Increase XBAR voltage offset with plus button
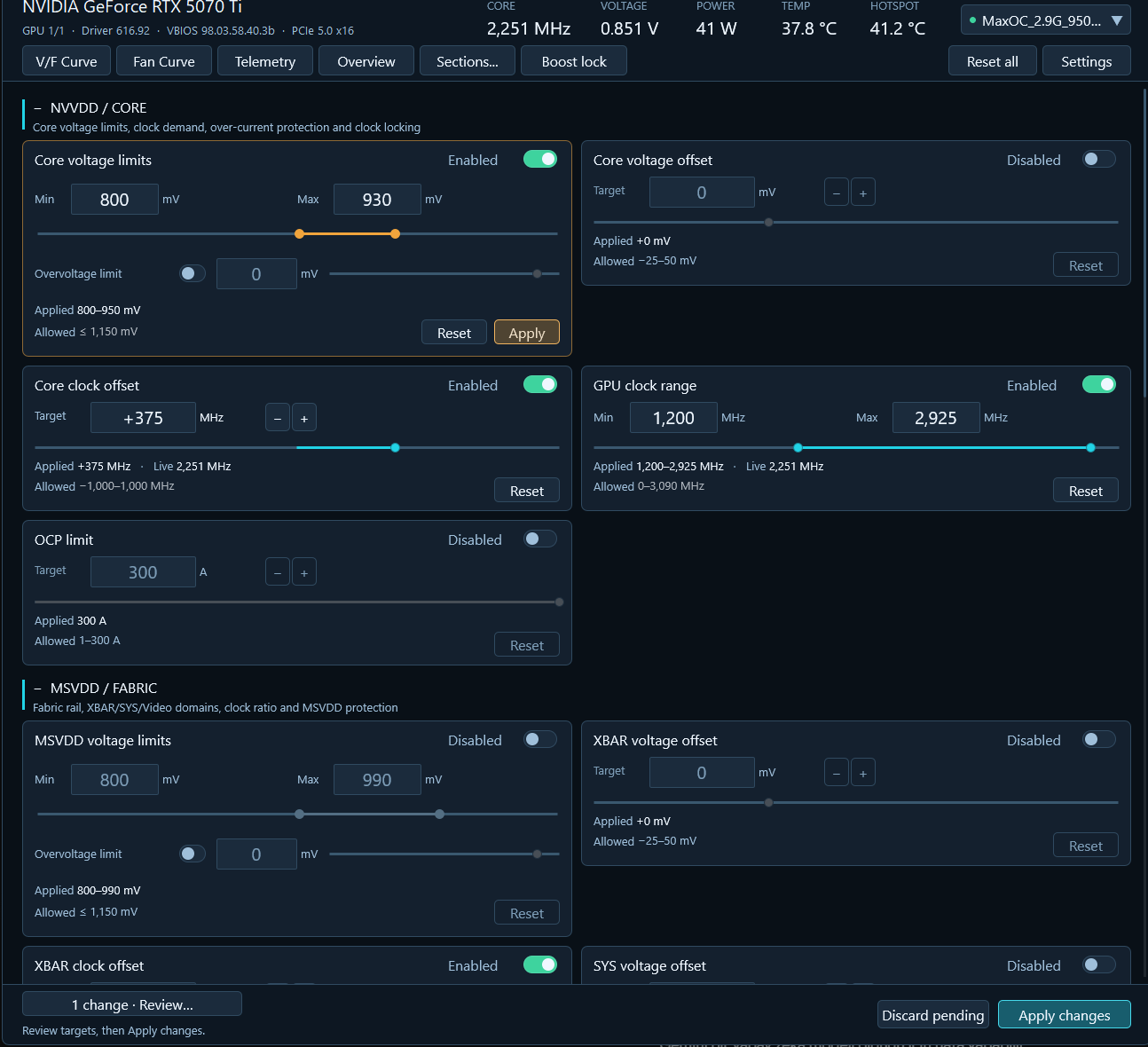The width and height of the screenshot is (1148, 1047). pos(863,773)
